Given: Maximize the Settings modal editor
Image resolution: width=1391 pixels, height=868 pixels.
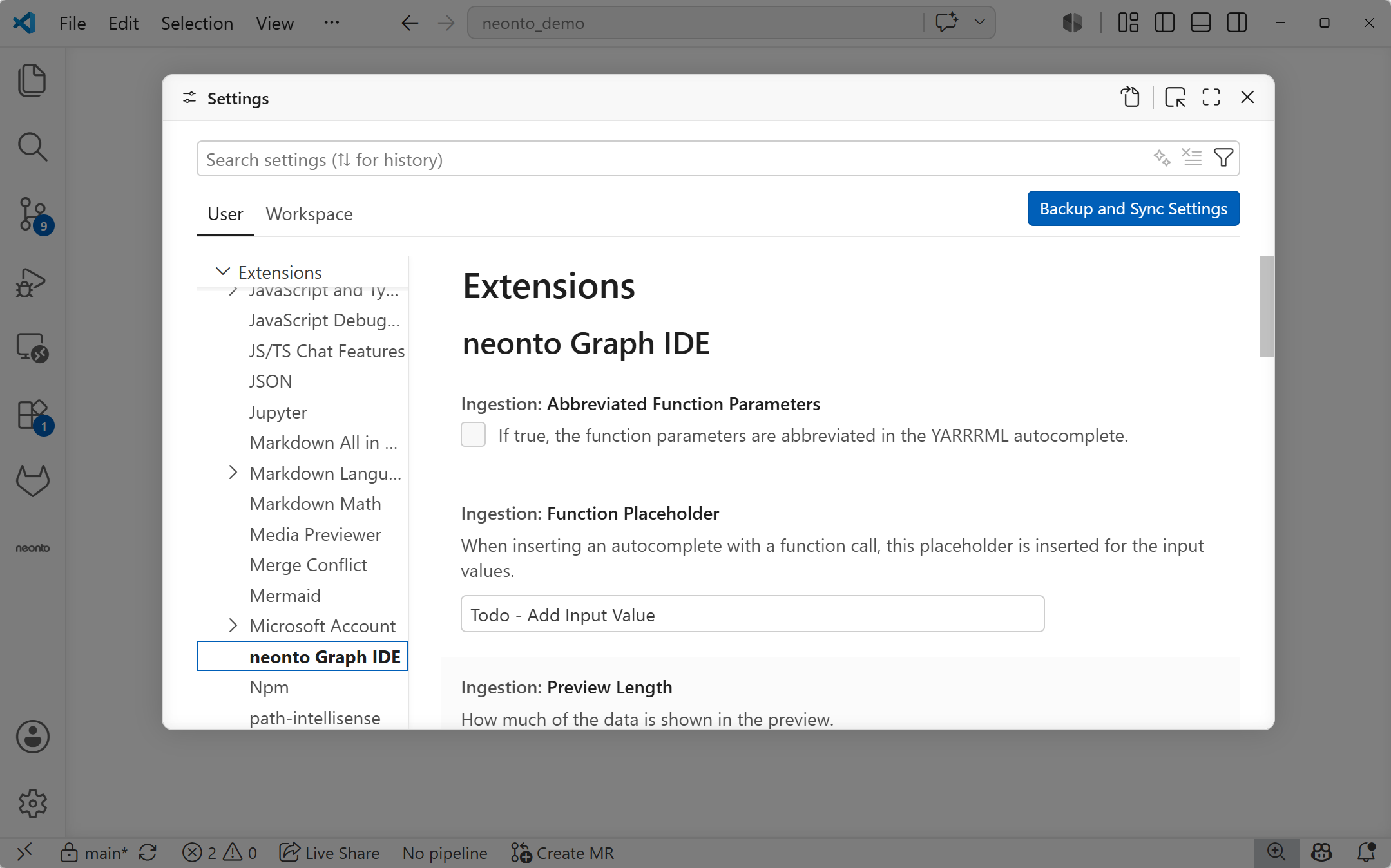Looking at the screenshot, I should click(x=1211, y=97).
